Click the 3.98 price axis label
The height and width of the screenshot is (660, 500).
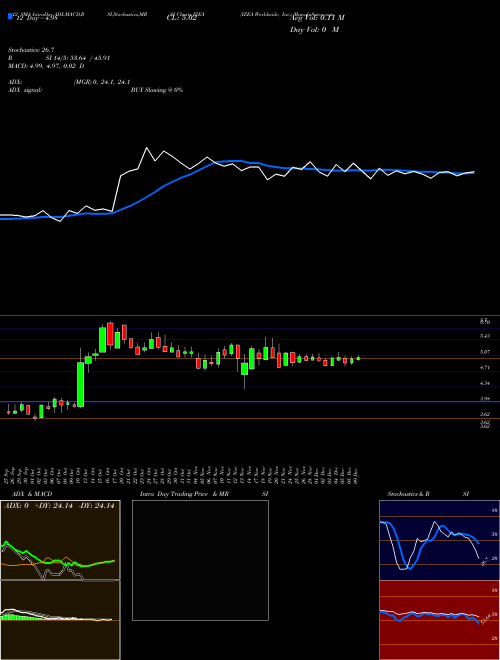click(x=485, y=399)
